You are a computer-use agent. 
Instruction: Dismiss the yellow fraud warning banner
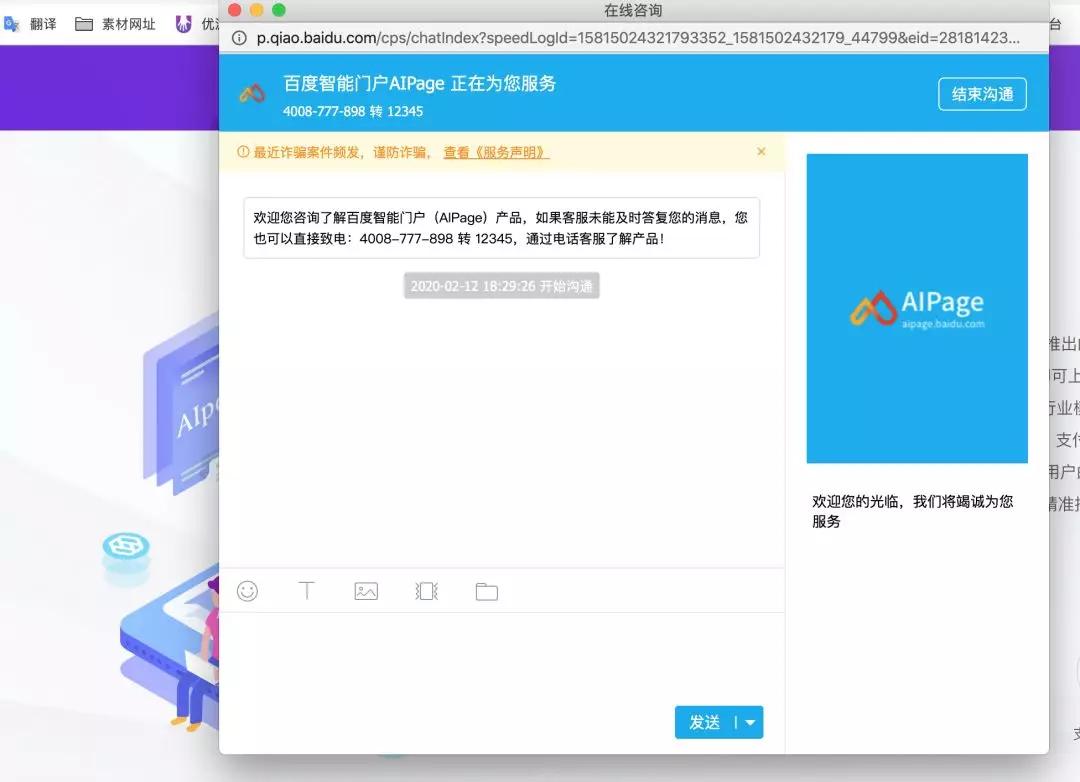(x=761, y=152)
